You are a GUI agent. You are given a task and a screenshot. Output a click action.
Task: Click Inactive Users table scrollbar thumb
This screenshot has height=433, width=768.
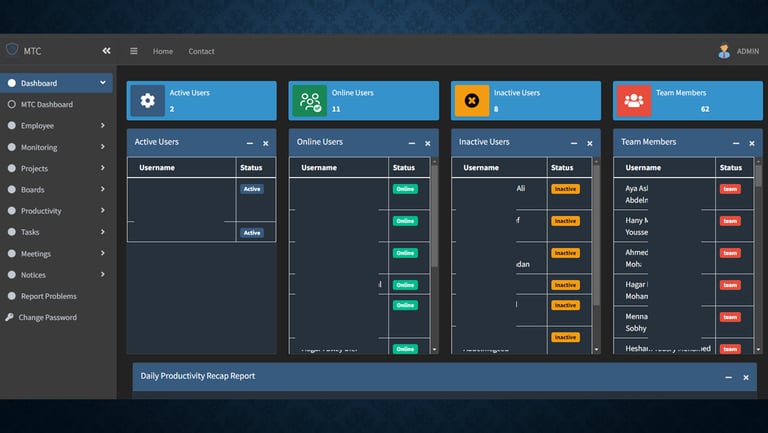click(x=596, y=234)
